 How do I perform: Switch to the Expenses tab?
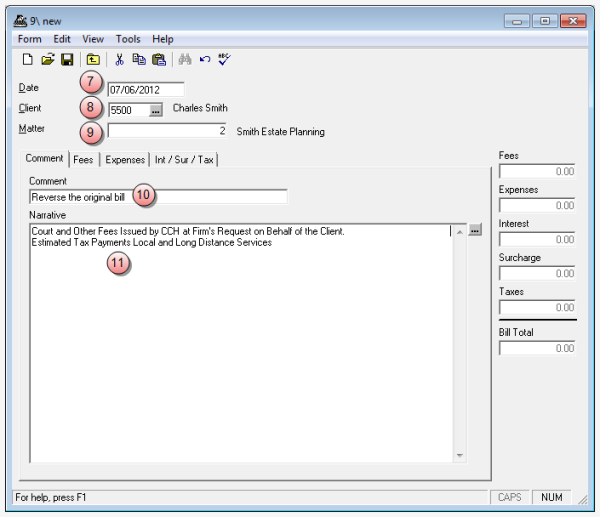125,159
